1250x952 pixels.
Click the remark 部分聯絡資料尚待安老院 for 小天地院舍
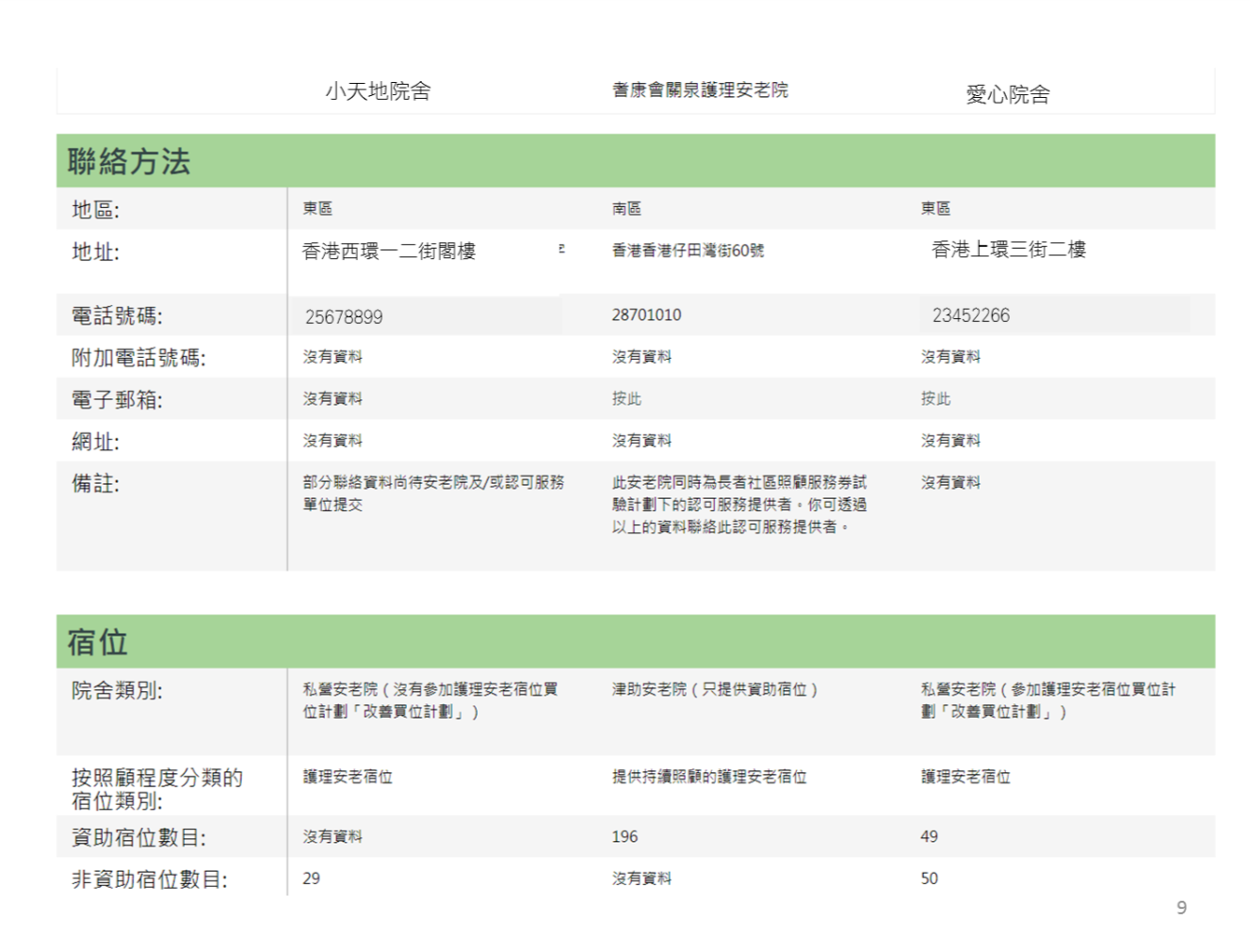pos(433,493)
